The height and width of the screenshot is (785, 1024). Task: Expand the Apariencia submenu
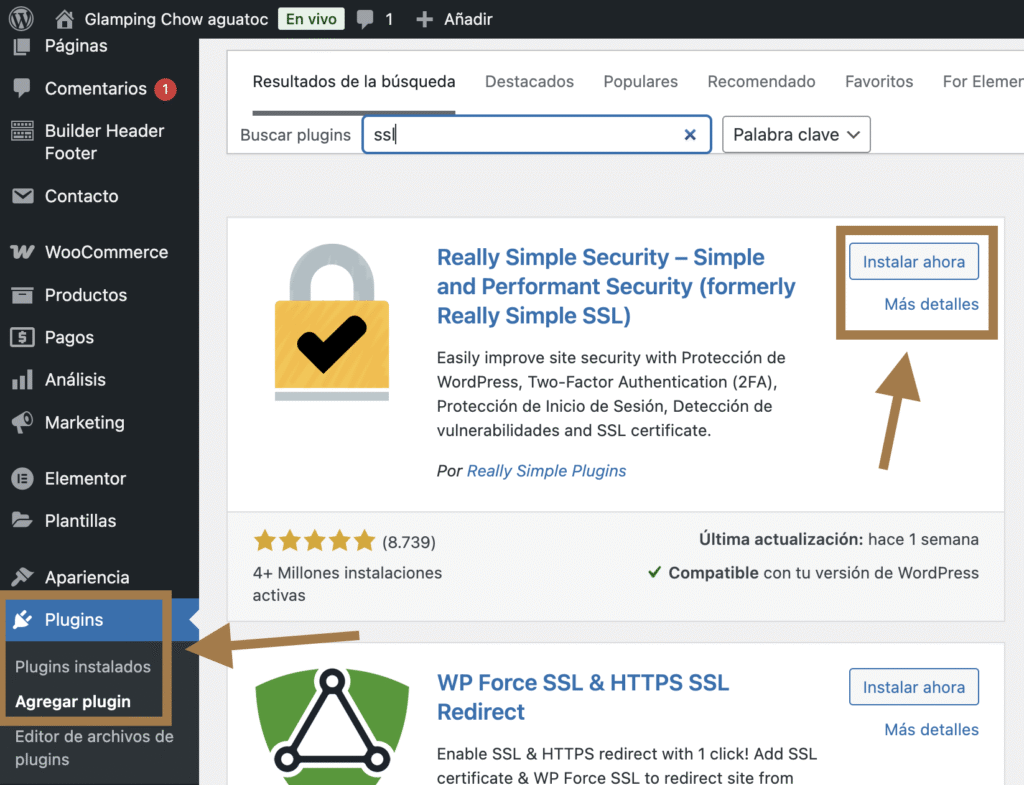tap(90, 577)
